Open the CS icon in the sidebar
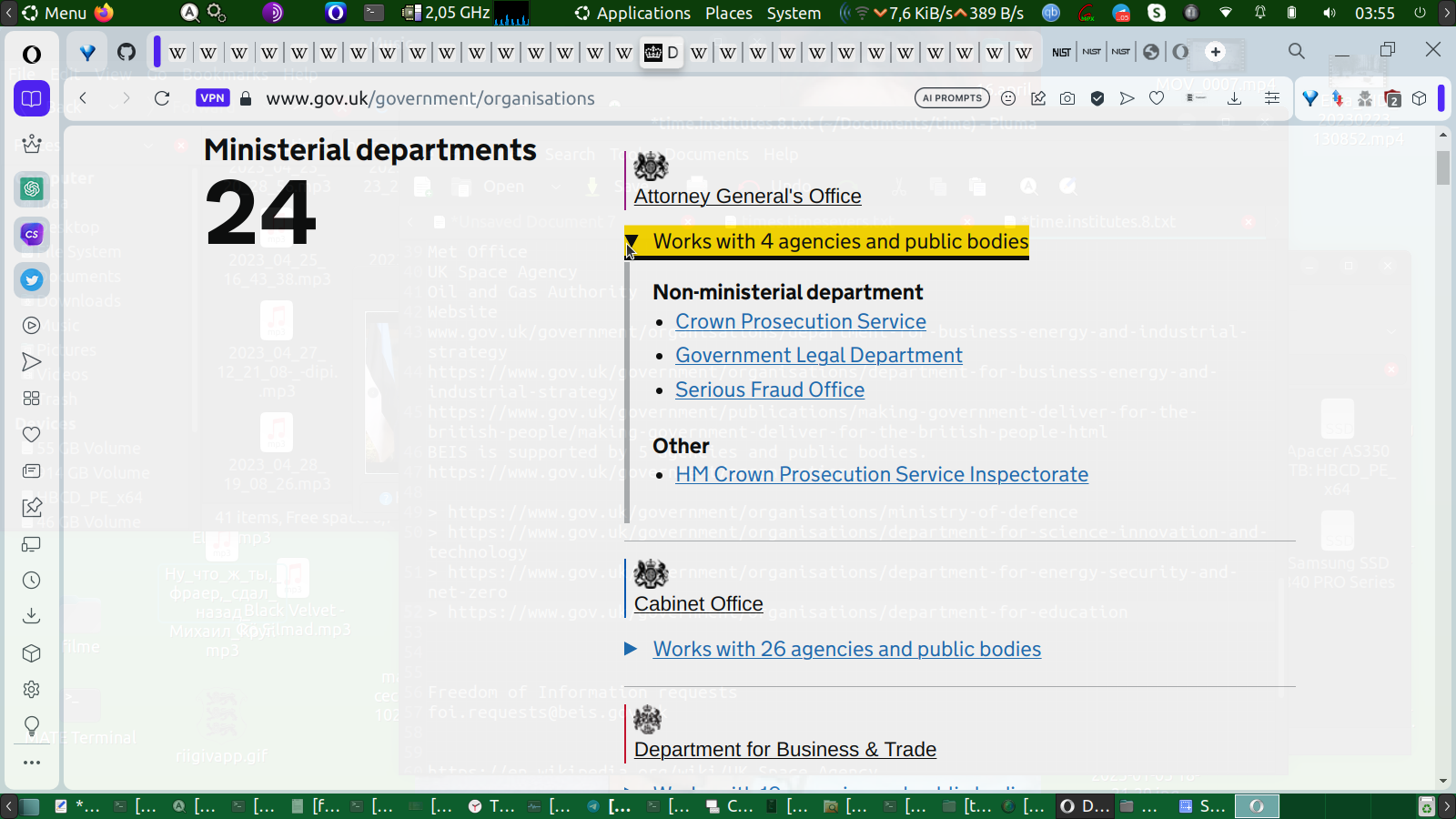The image size is (1456, 819). [32, 234]
